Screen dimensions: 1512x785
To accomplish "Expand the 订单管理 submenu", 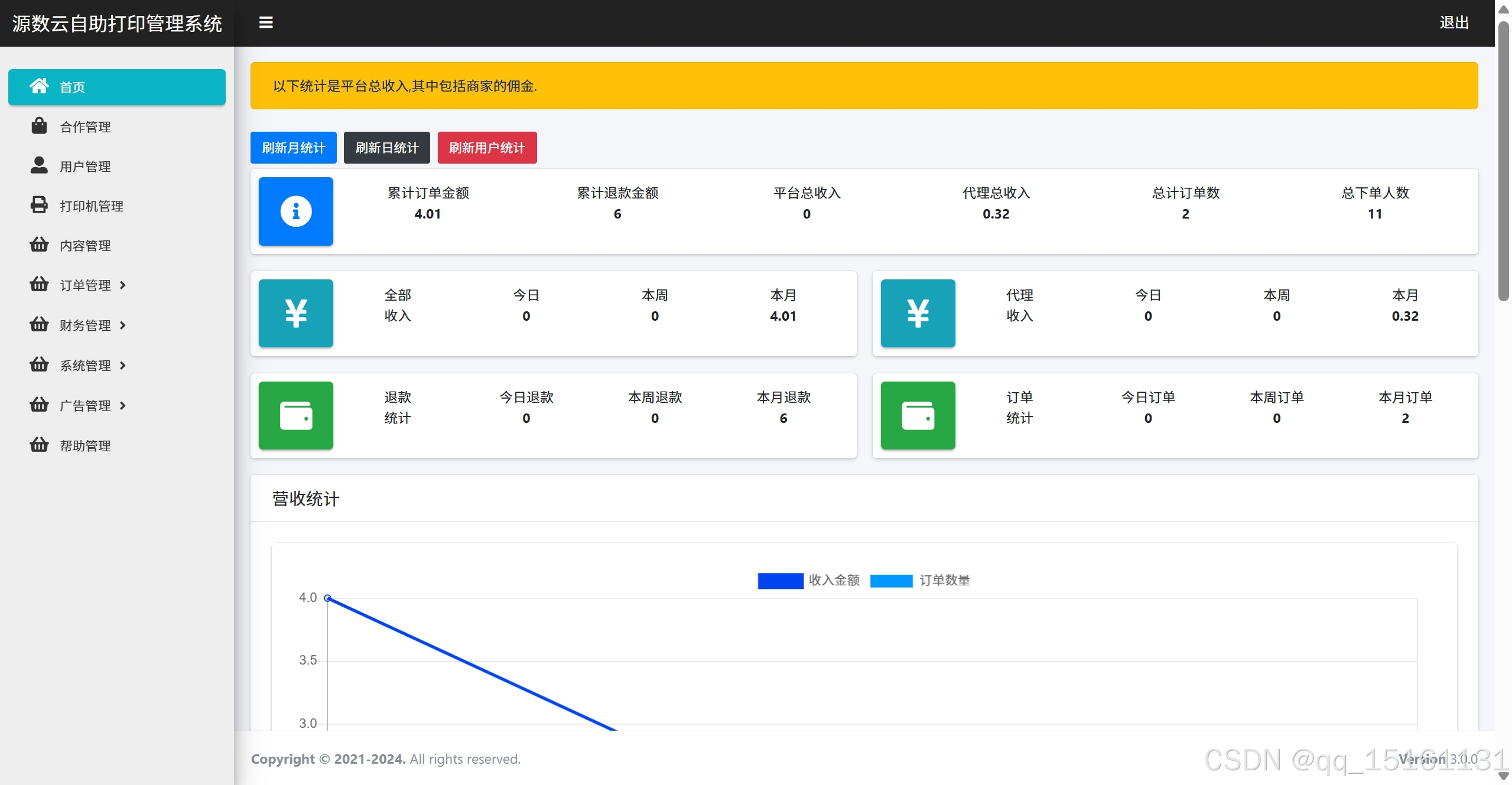I will coord(86,285).
